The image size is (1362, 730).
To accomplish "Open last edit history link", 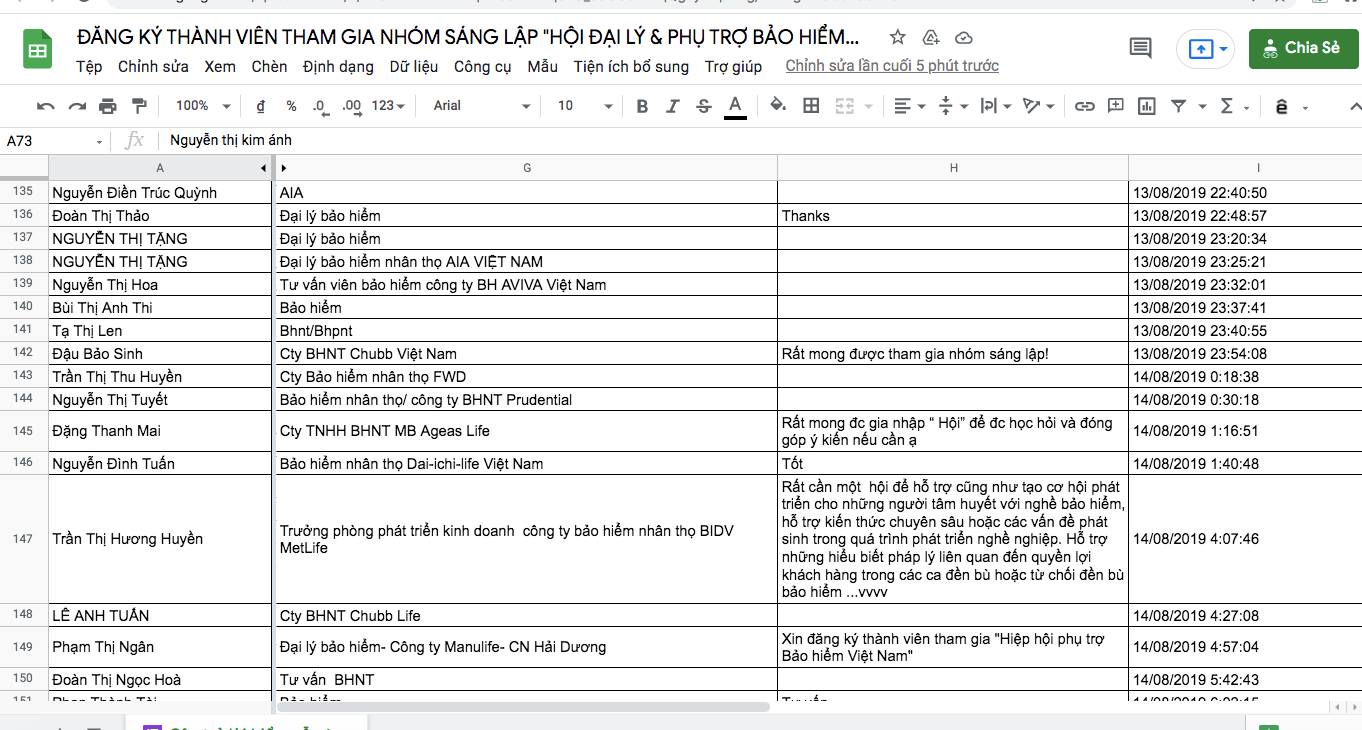I will (892, 66).
